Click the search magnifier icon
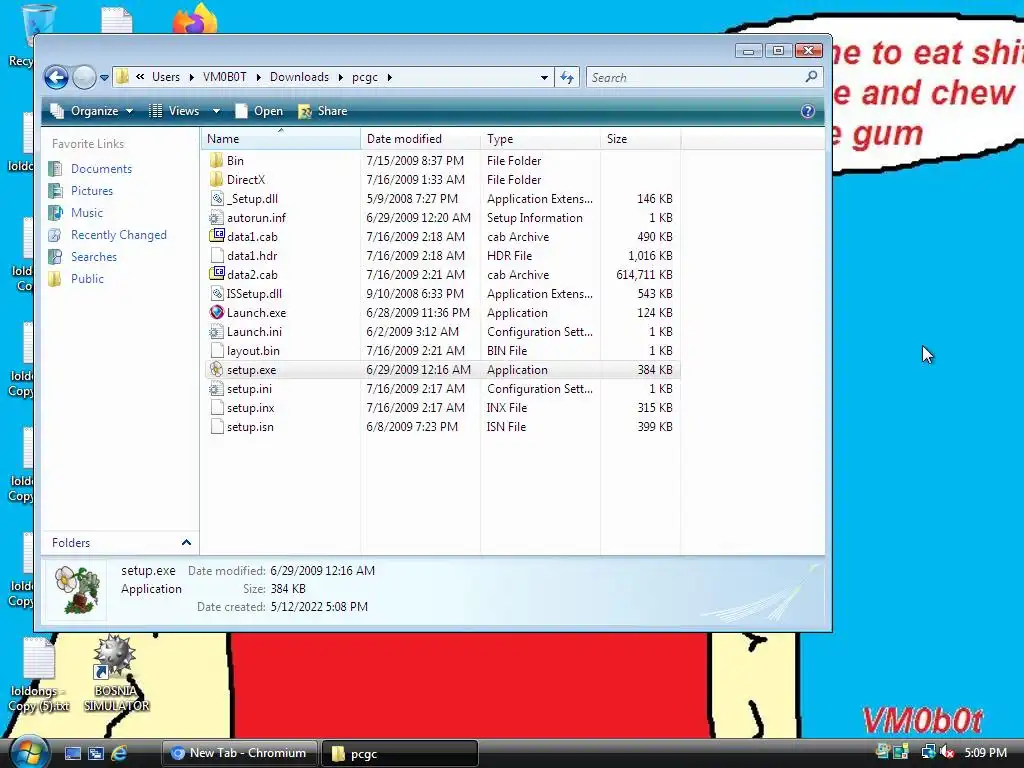The image size is (1024, 768). tap(811, 77)
